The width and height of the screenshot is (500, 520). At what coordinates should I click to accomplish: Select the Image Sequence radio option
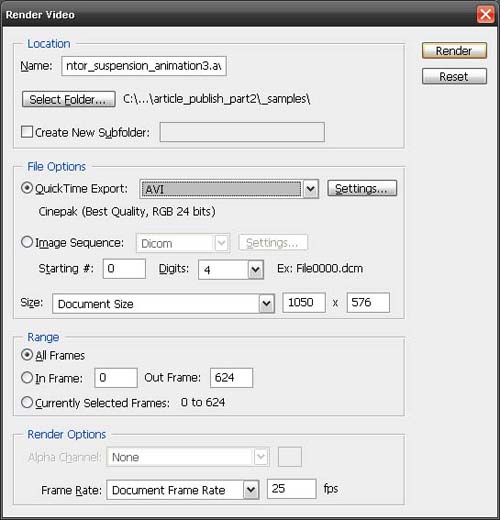coord(27,242)
